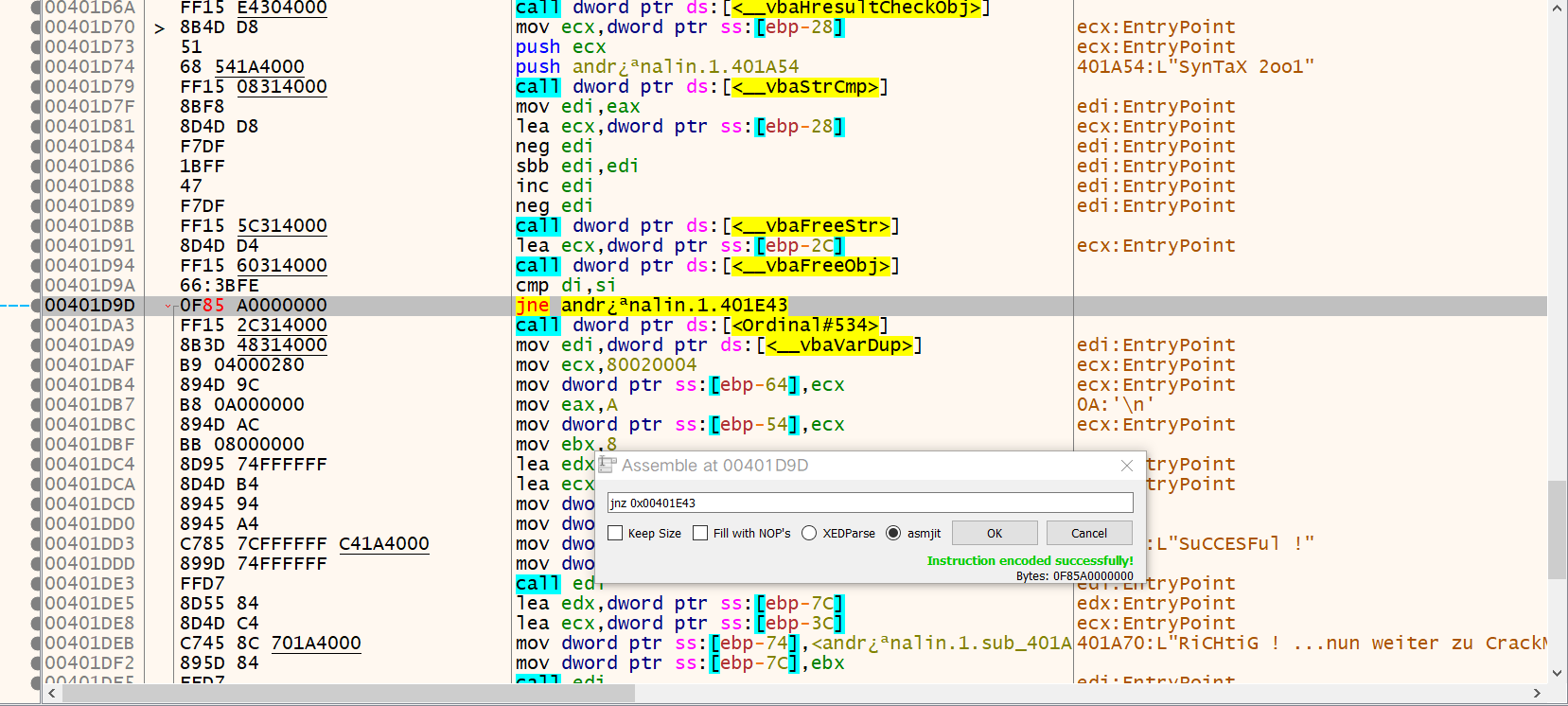Toggle breakpoint dot at address 00401DA3

[x=36, y=326]
